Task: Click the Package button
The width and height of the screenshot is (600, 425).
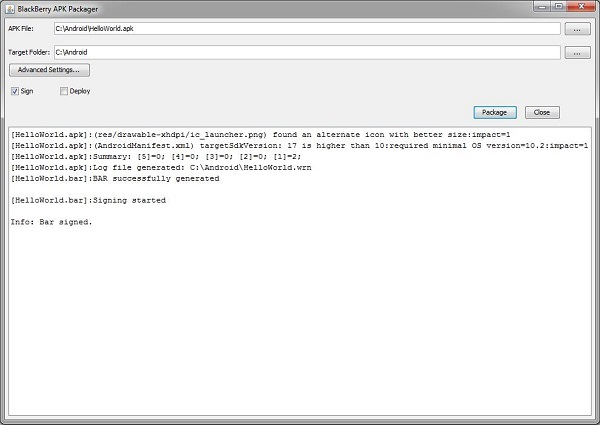Action: (x=495, y=112)
